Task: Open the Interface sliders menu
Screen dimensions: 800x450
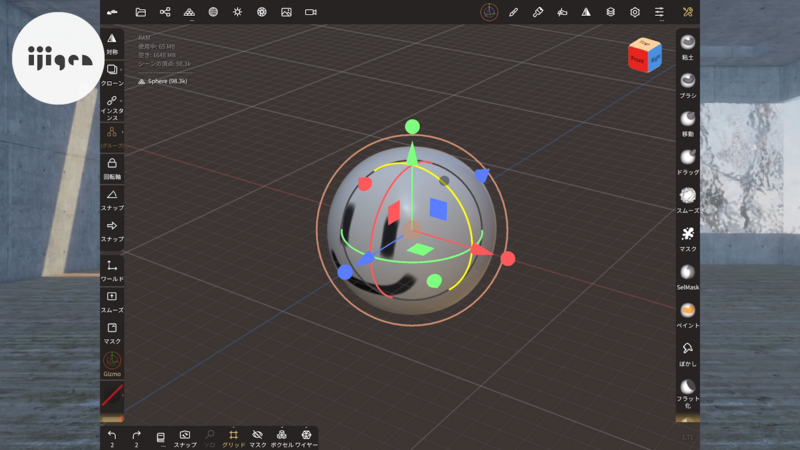Action: [x=659, y=12]
